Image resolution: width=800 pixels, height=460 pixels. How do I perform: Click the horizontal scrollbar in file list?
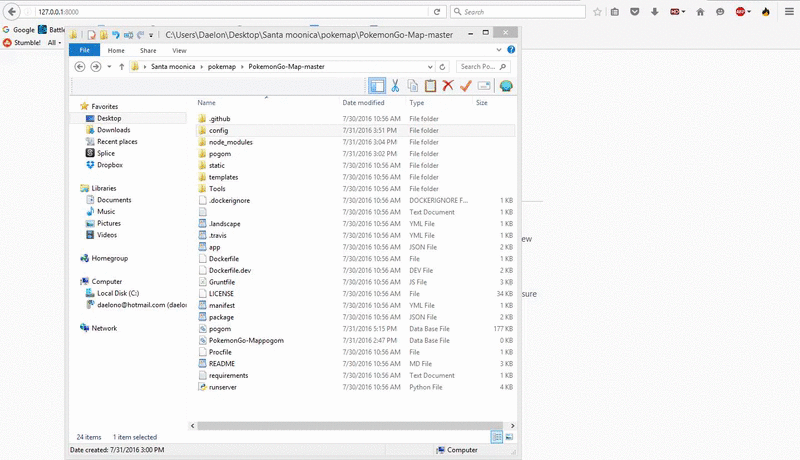click(349, 425)
